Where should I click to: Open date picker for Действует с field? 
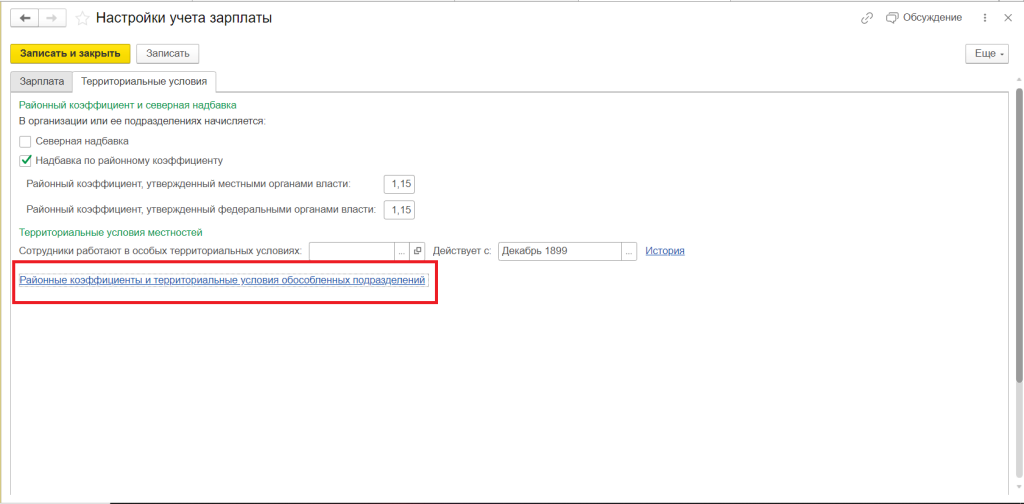[x=629, y=251]
